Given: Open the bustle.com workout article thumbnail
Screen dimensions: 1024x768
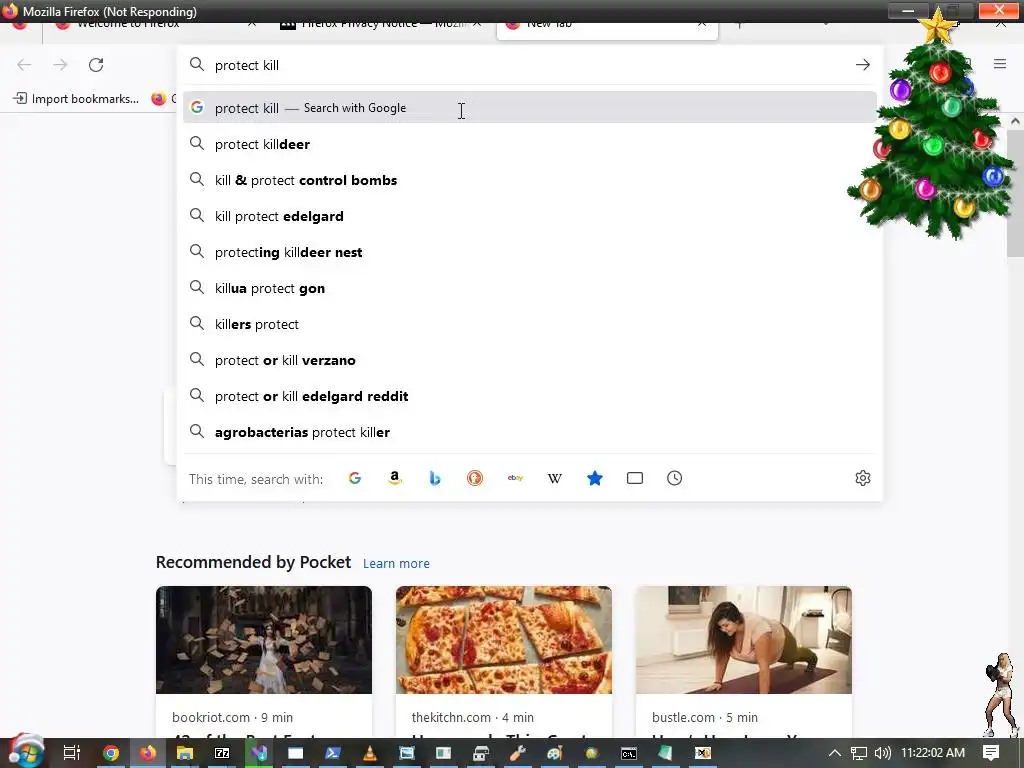Looking at the screenshot, I should [744, 639].
